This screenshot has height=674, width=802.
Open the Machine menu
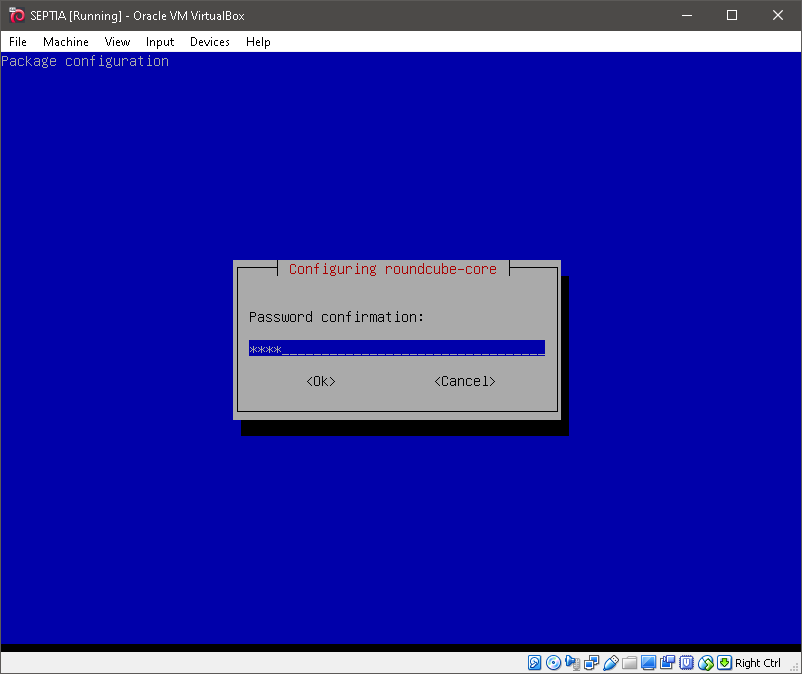pos(65,42)
